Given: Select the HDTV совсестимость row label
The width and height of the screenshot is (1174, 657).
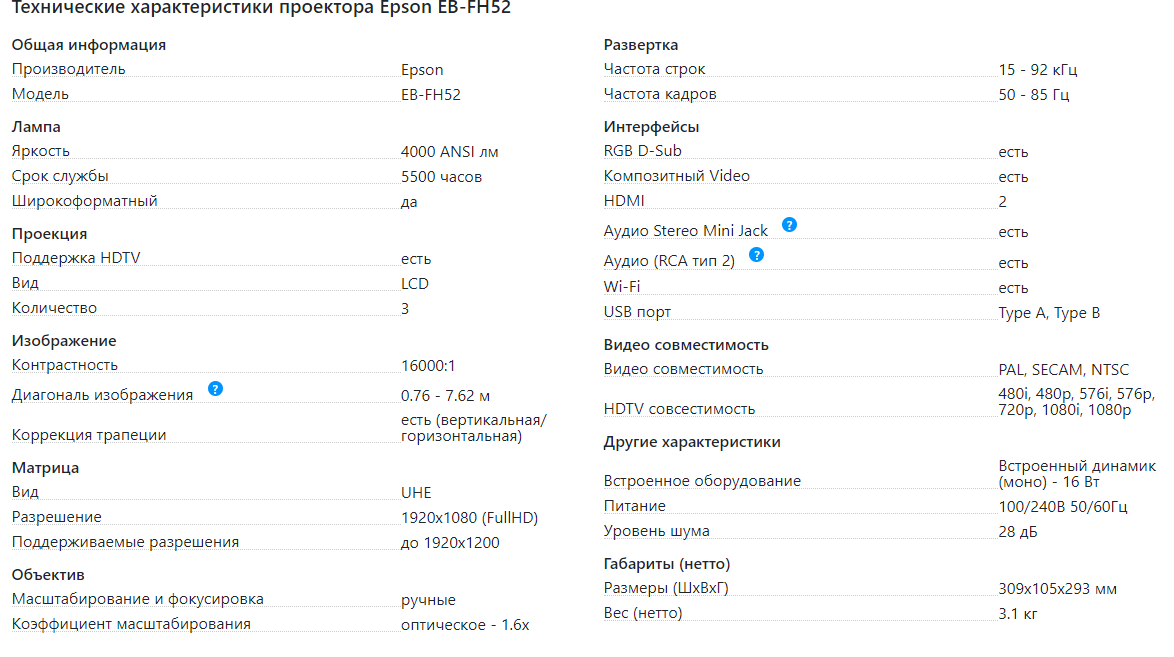Looking at the screenshot, I should pyautogui.click(x=679, y=409).
